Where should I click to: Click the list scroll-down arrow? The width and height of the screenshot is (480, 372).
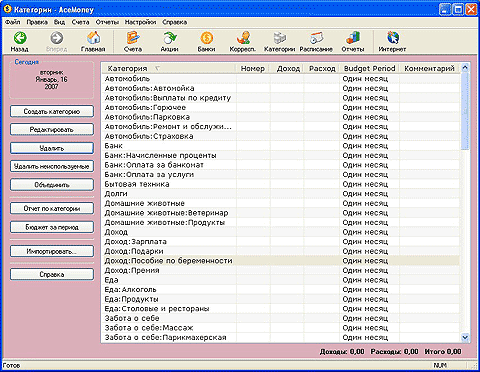point(465,337)
